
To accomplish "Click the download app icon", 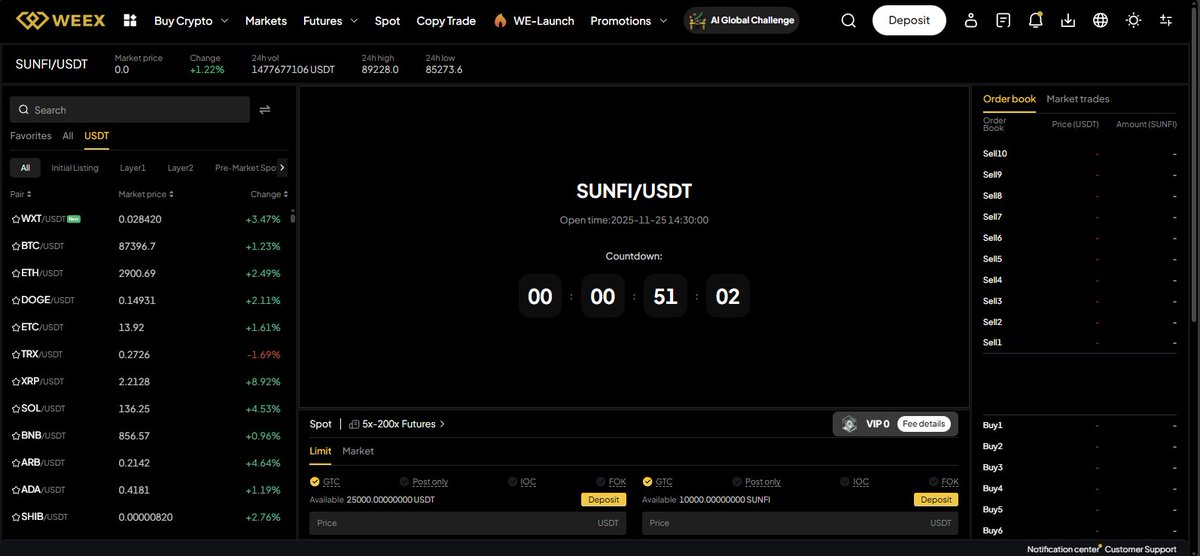I will click(x=1068, y=20).
